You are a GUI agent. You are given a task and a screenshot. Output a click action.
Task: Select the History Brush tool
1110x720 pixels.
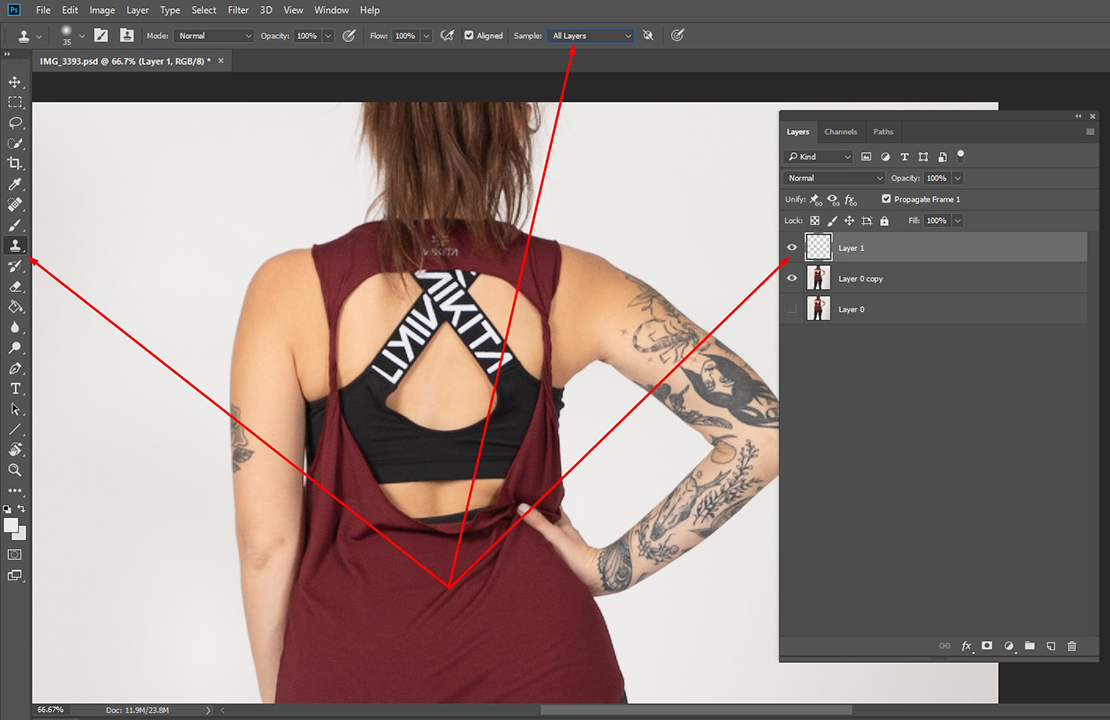(15, 266)
